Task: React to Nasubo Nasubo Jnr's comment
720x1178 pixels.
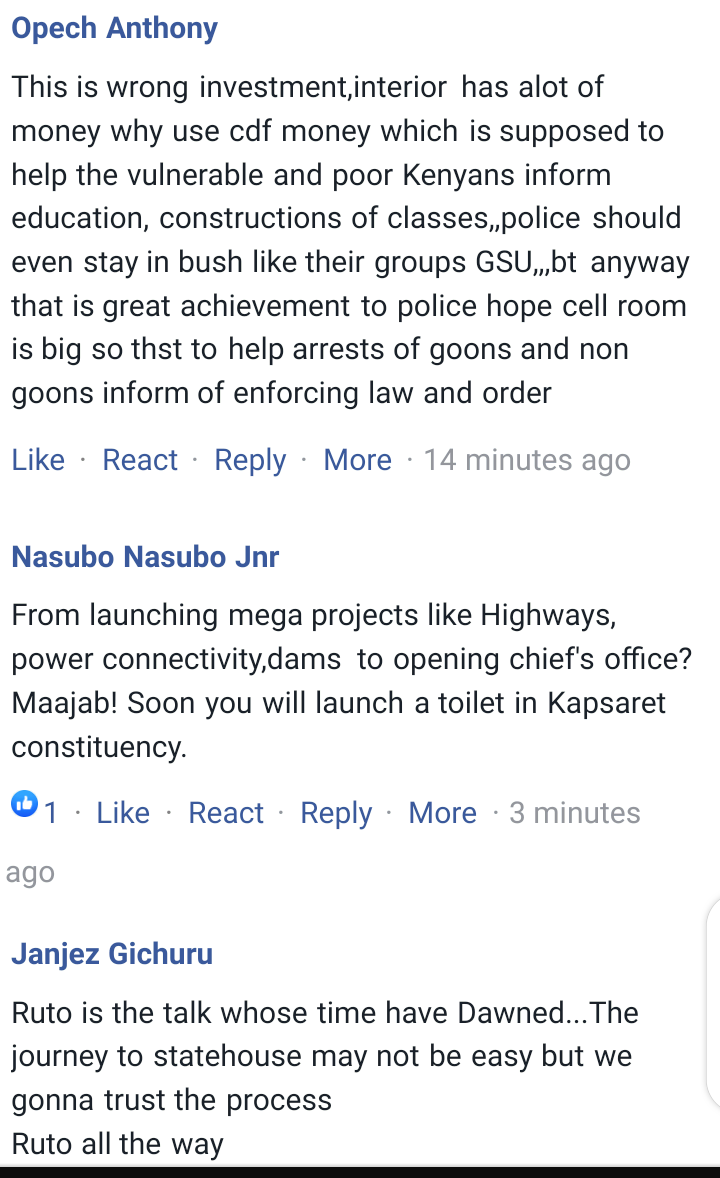Action: tap(225, 813)
